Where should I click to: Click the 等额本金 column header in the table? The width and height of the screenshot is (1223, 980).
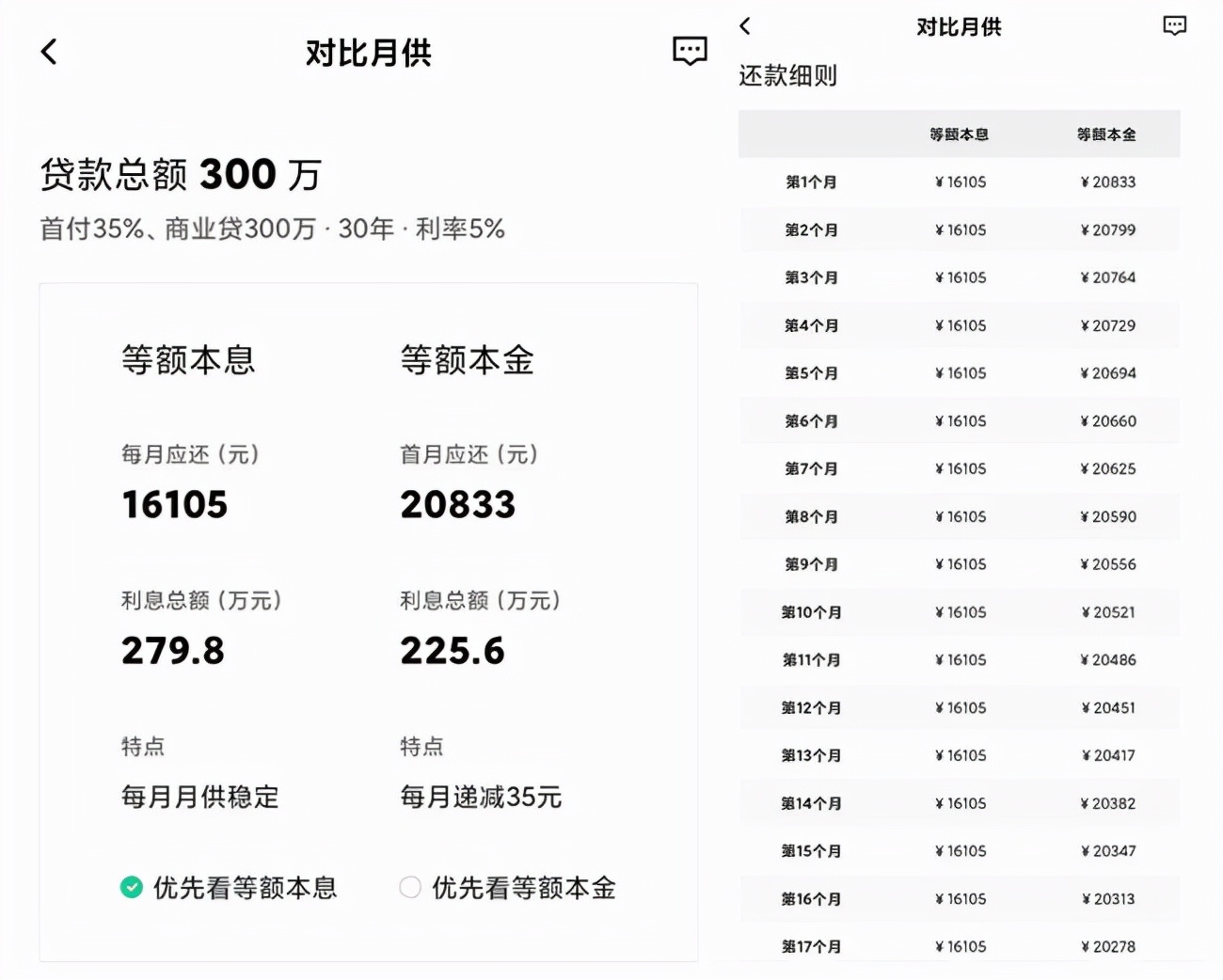[x=1107, y=134]
